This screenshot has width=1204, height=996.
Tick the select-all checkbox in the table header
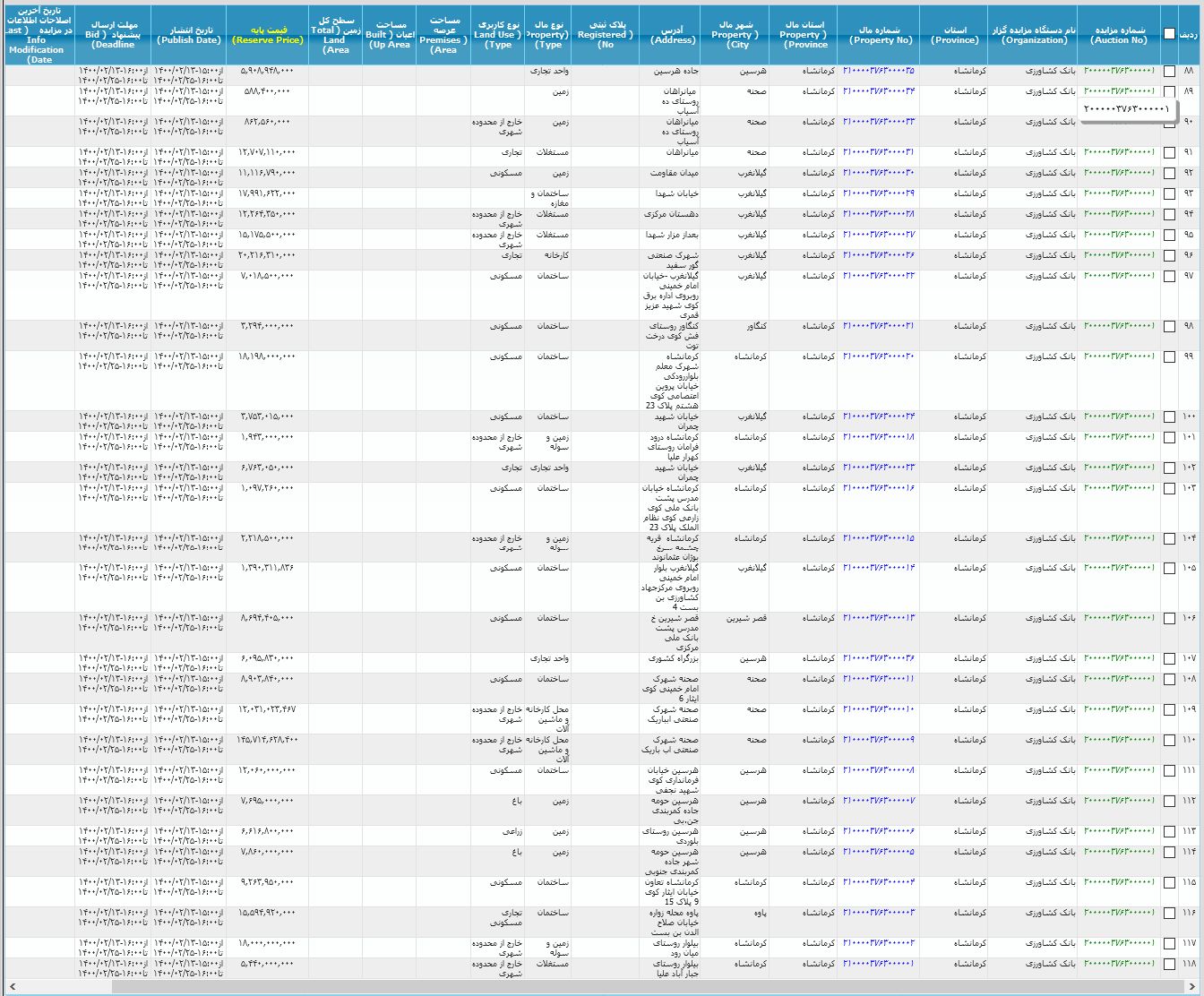(x=1169, y=34)
